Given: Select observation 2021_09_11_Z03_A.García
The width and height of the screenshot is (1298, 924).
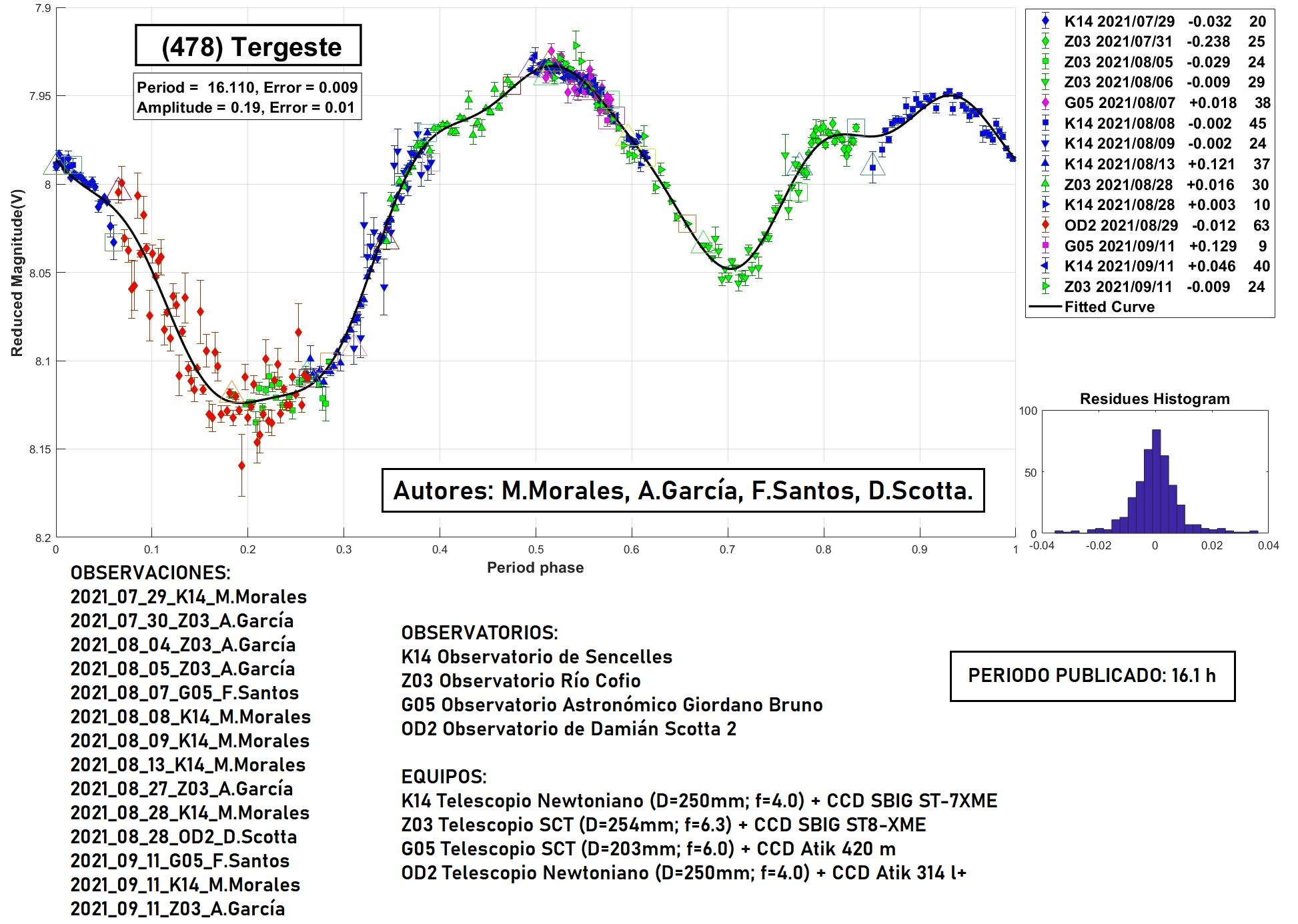Looking at the screenshot, I should pos(177,909).
